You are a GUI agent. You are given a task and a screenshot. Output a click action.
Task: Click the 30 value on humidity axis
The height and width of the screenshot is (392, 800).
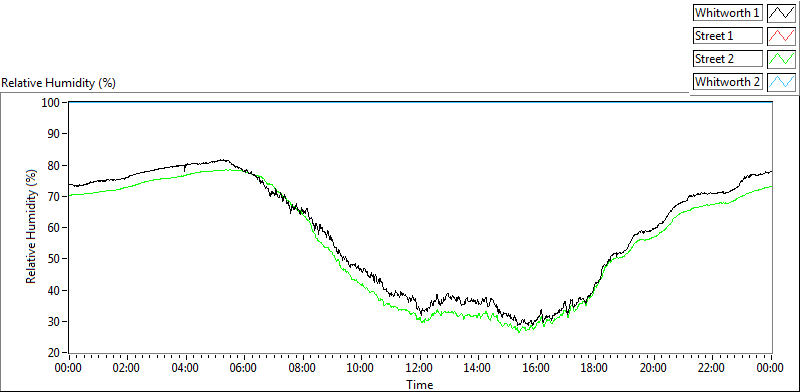tap(54, 322)
